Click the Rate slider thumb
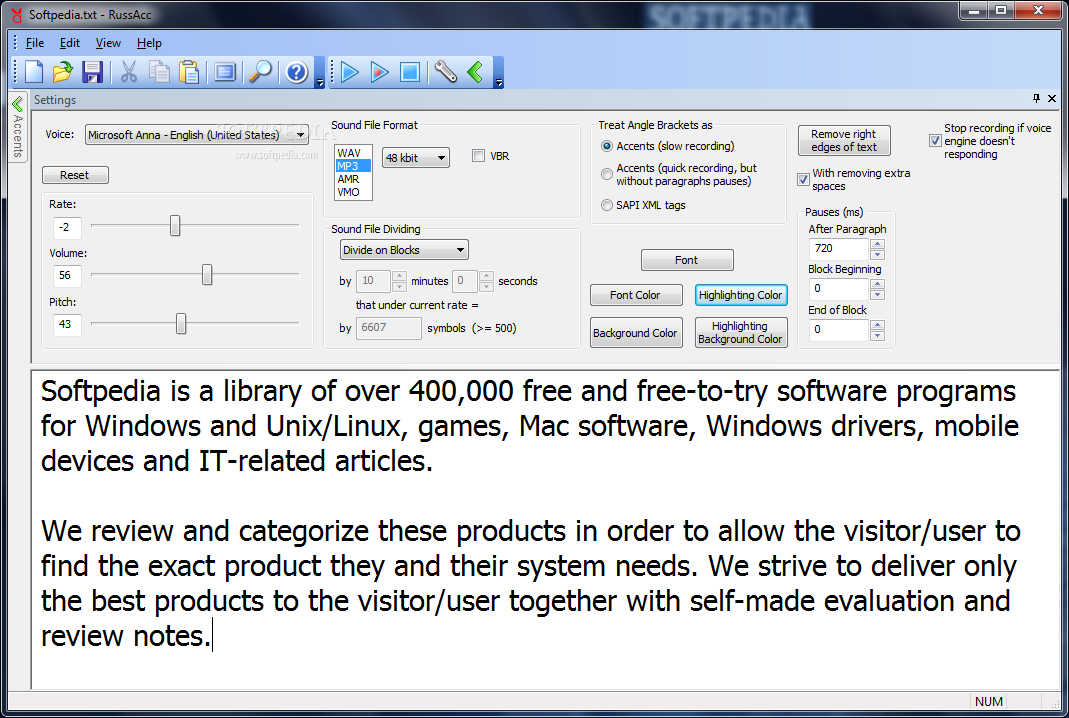This screenshot has height=718, width=1069. 175,225
